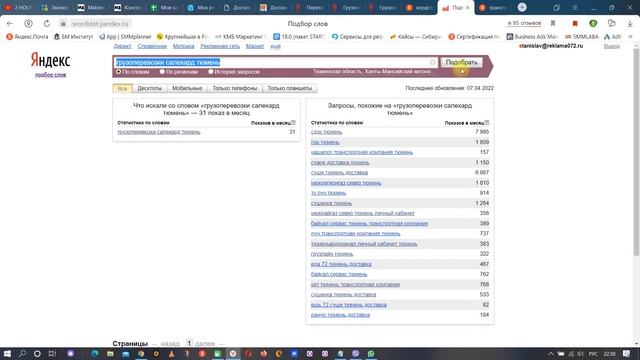Switch to the Все tab

(x=122, y=88)
